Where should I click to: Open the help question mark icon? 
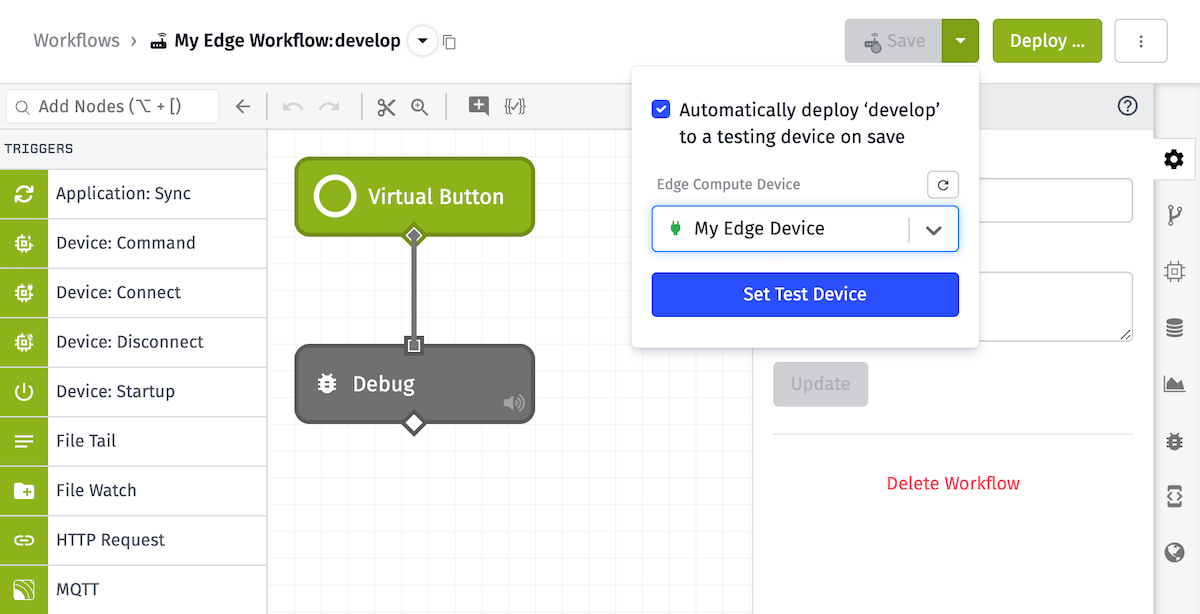[x=1128, y=106]
